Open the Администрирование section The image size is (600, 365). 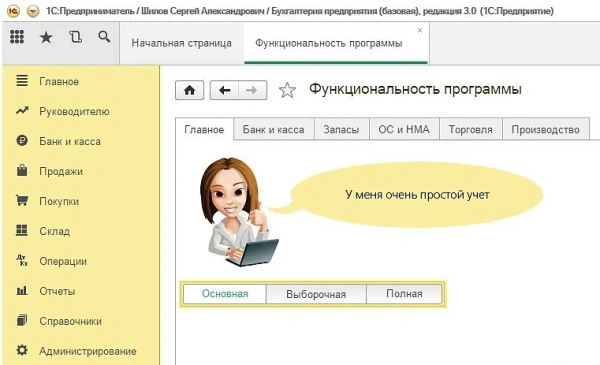pyautogui.click(x=81, y=351)
